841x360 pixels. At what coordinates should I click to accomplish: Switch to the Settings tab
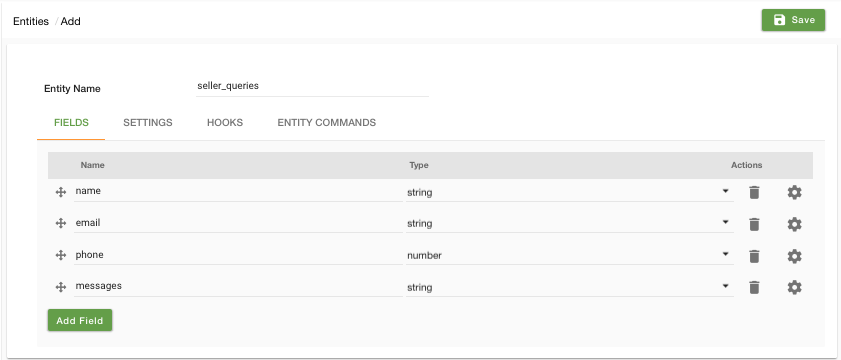click(x=148, y=122)
